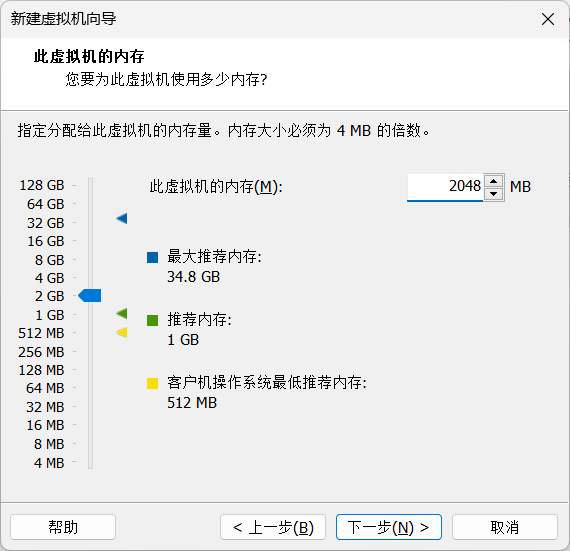This screenshot has width=570, height=551.
Task: Click the yellow legend square for 客户机操作系统最低推荐内存
Action: click(152, 383)
